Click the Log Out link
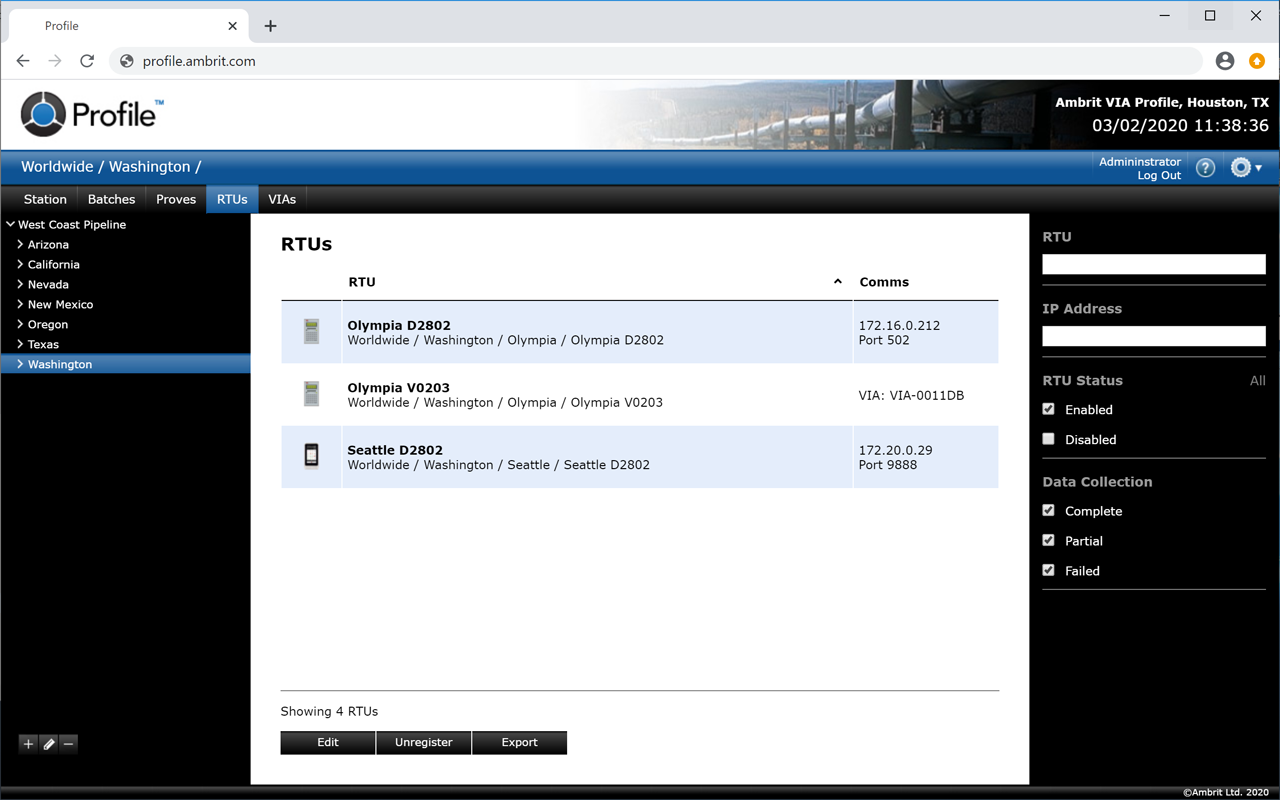Viewport: 1280px width, 800px height. coord(1158,176)
